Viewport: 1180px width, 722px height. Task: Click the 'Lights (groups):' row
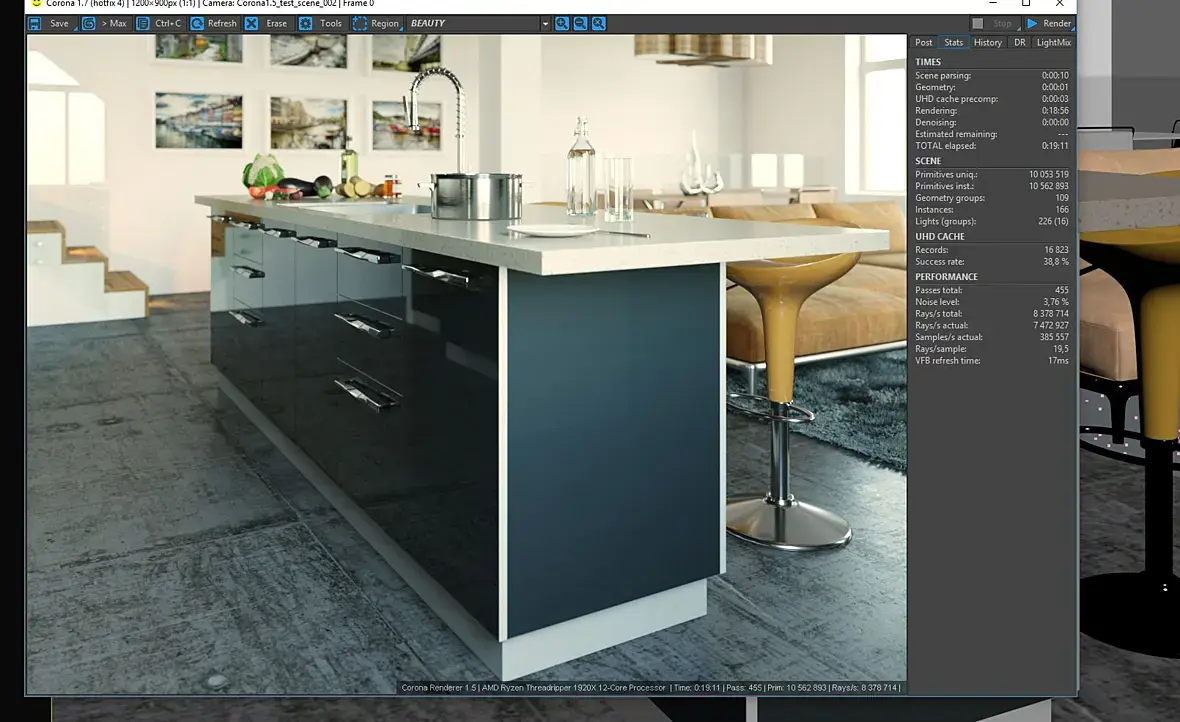pos(992,221)
